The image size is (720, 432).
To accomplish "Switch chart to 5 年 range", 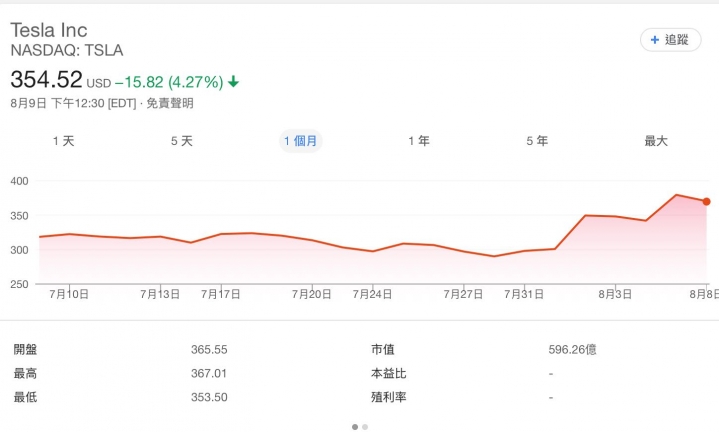I will 537,141.
